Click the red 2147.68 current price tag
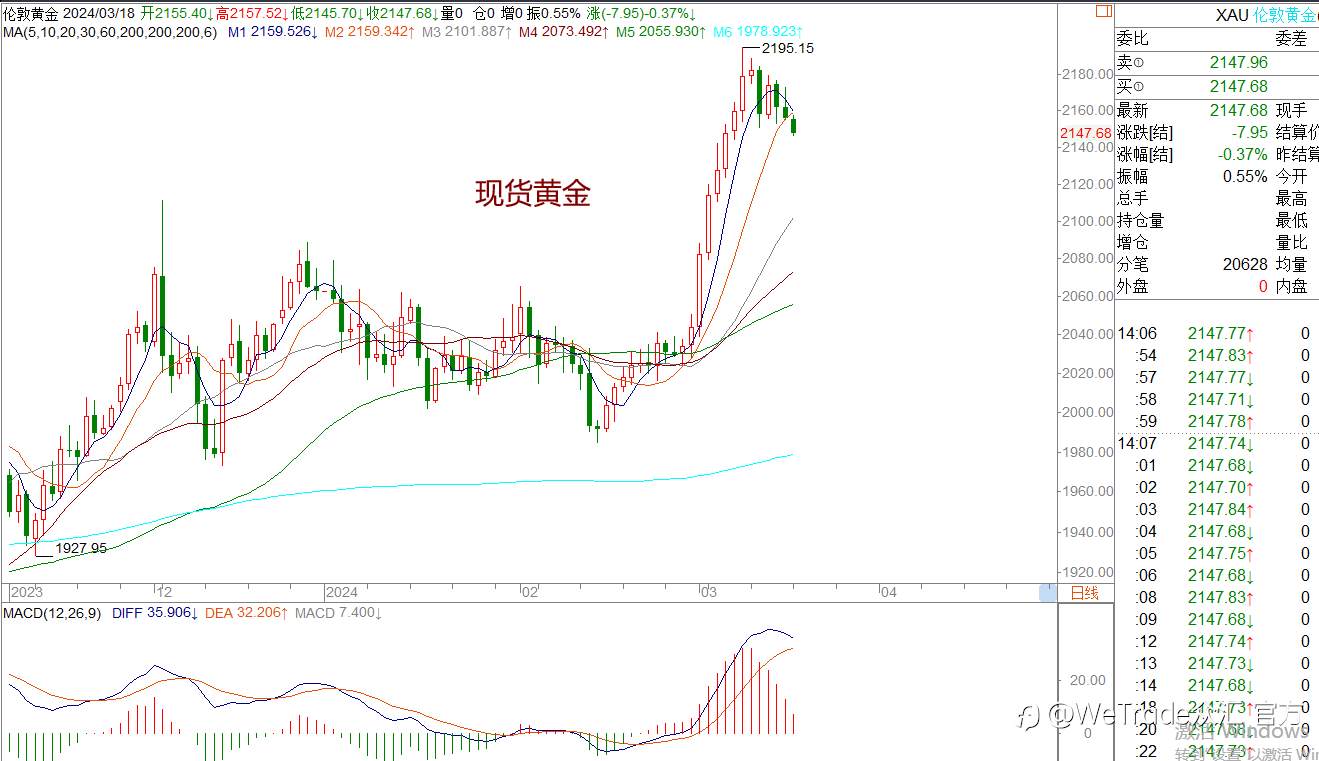The height and width of the screenshot is (761, 1319). coord(1086,133)
